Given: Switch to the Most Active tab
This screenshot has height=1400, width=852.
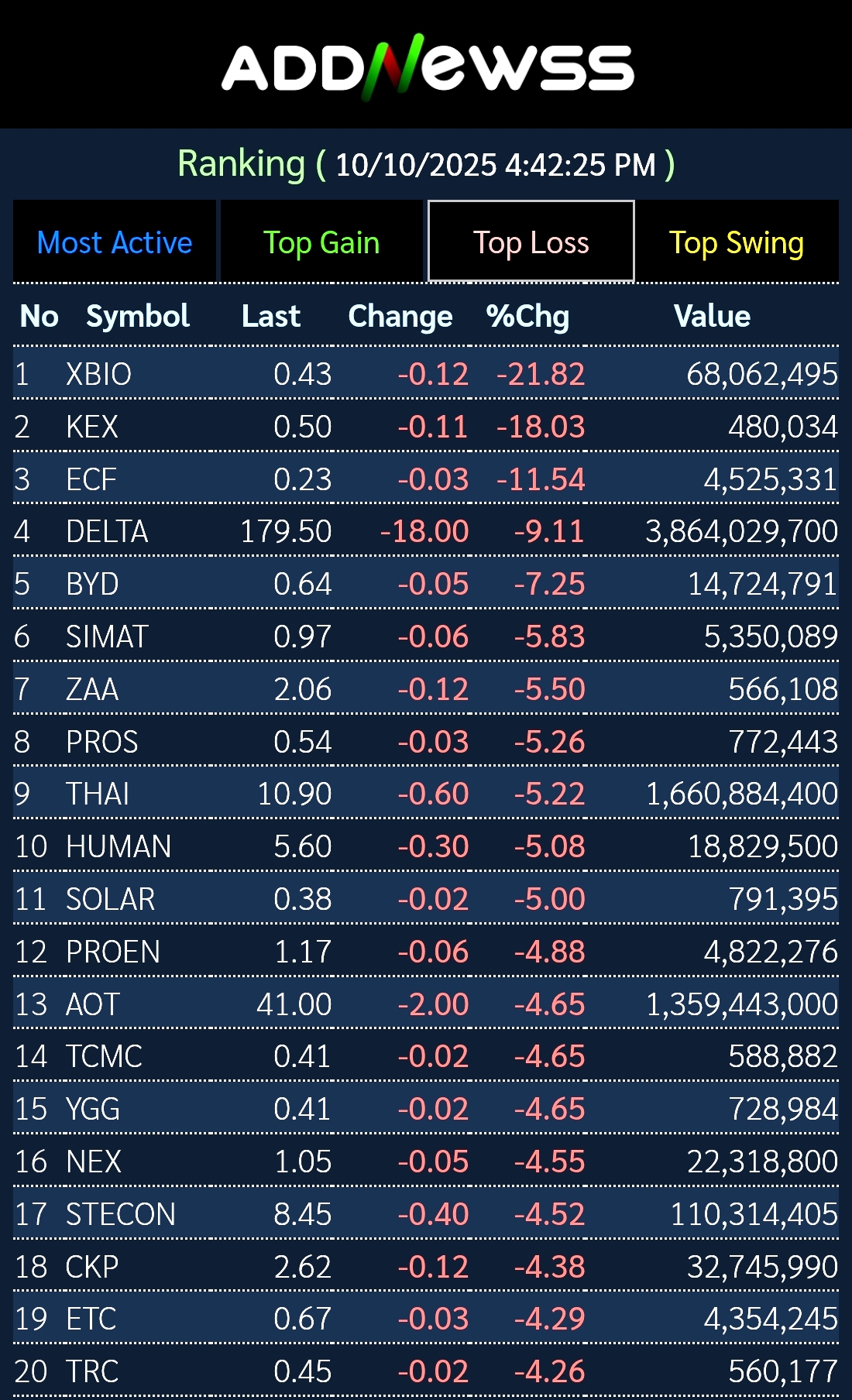Looking at the screenshot, I should [115, 243].
